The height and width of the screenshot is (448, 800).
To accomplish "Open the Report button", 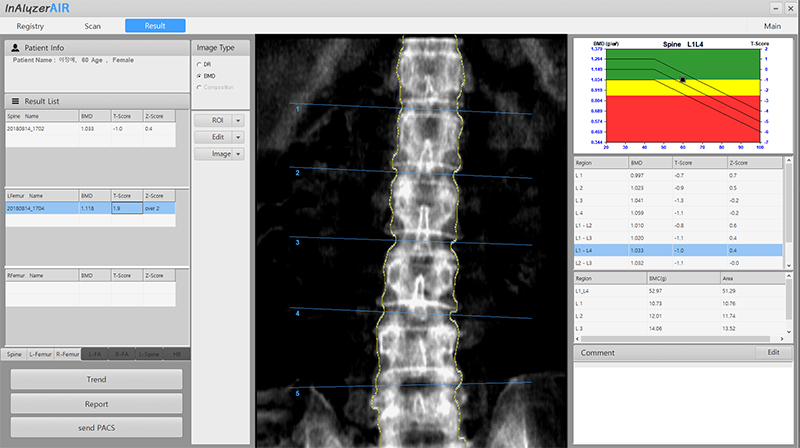I will click(97, 404).
